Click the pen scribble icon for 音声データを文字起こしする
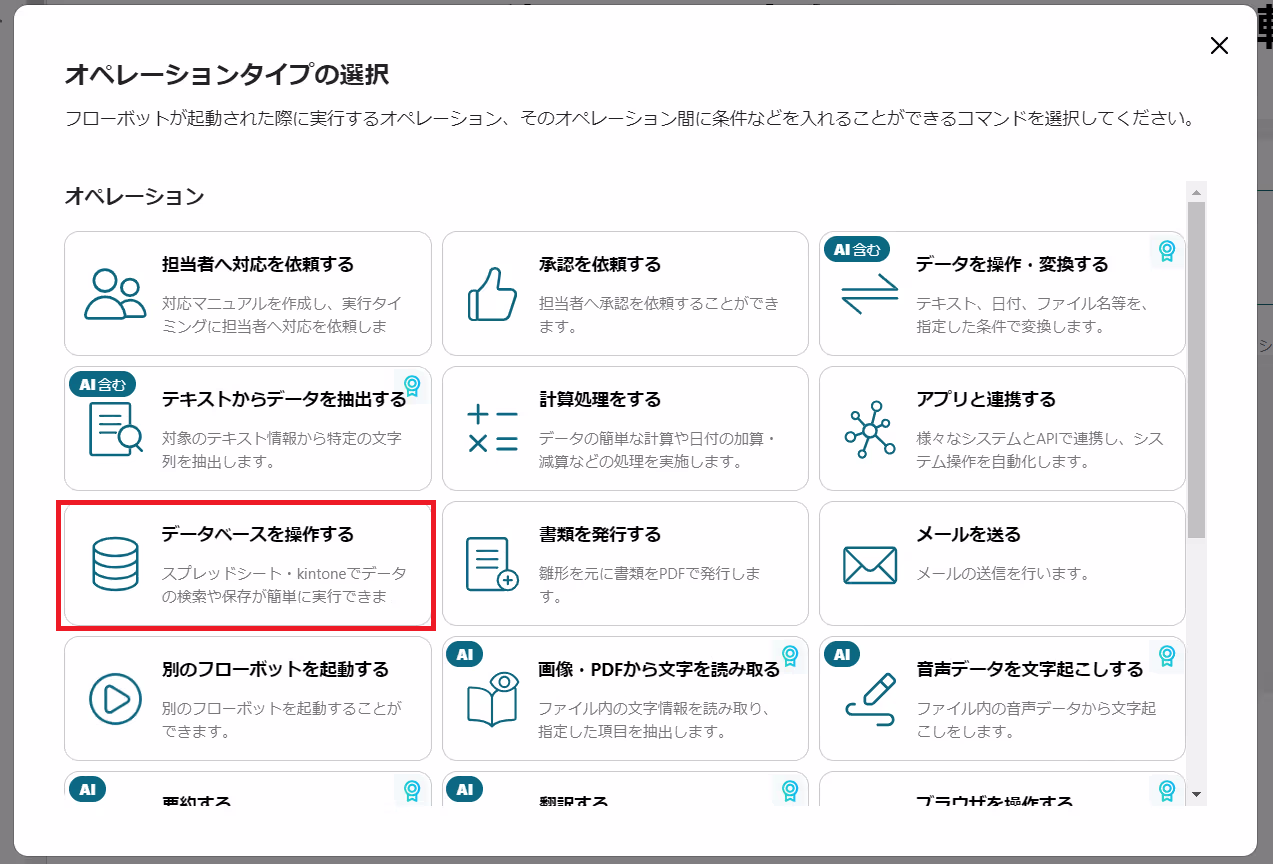 [x=870, y=698]
